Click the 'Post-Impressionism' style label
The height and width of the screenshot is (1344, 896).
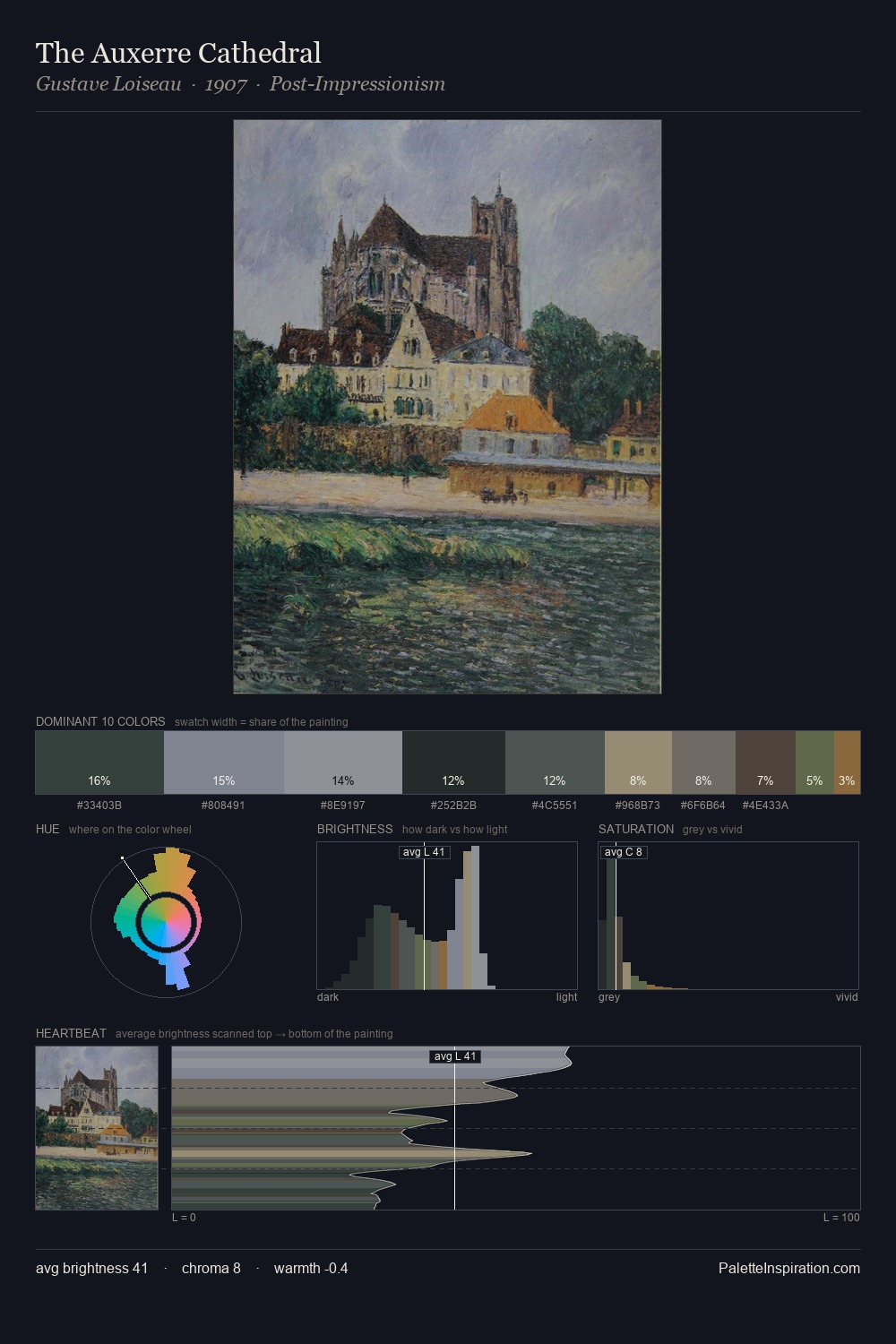tap(358, 84)
